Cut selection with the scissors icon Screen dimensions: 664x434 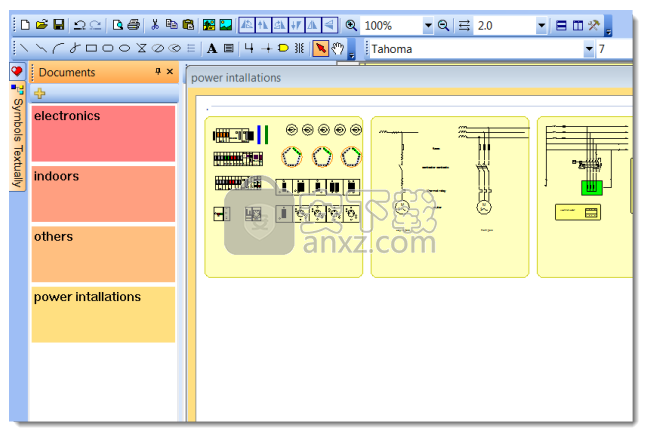pyautogui.click(x=155, y=25)
